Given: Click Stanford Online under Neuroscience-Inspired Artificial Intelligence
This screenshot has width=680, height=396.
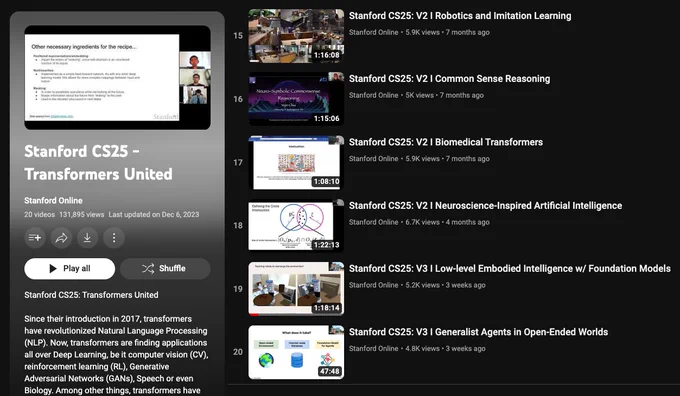Looking at the screenshot, I should pyautogui.click(x=373, y=222).
